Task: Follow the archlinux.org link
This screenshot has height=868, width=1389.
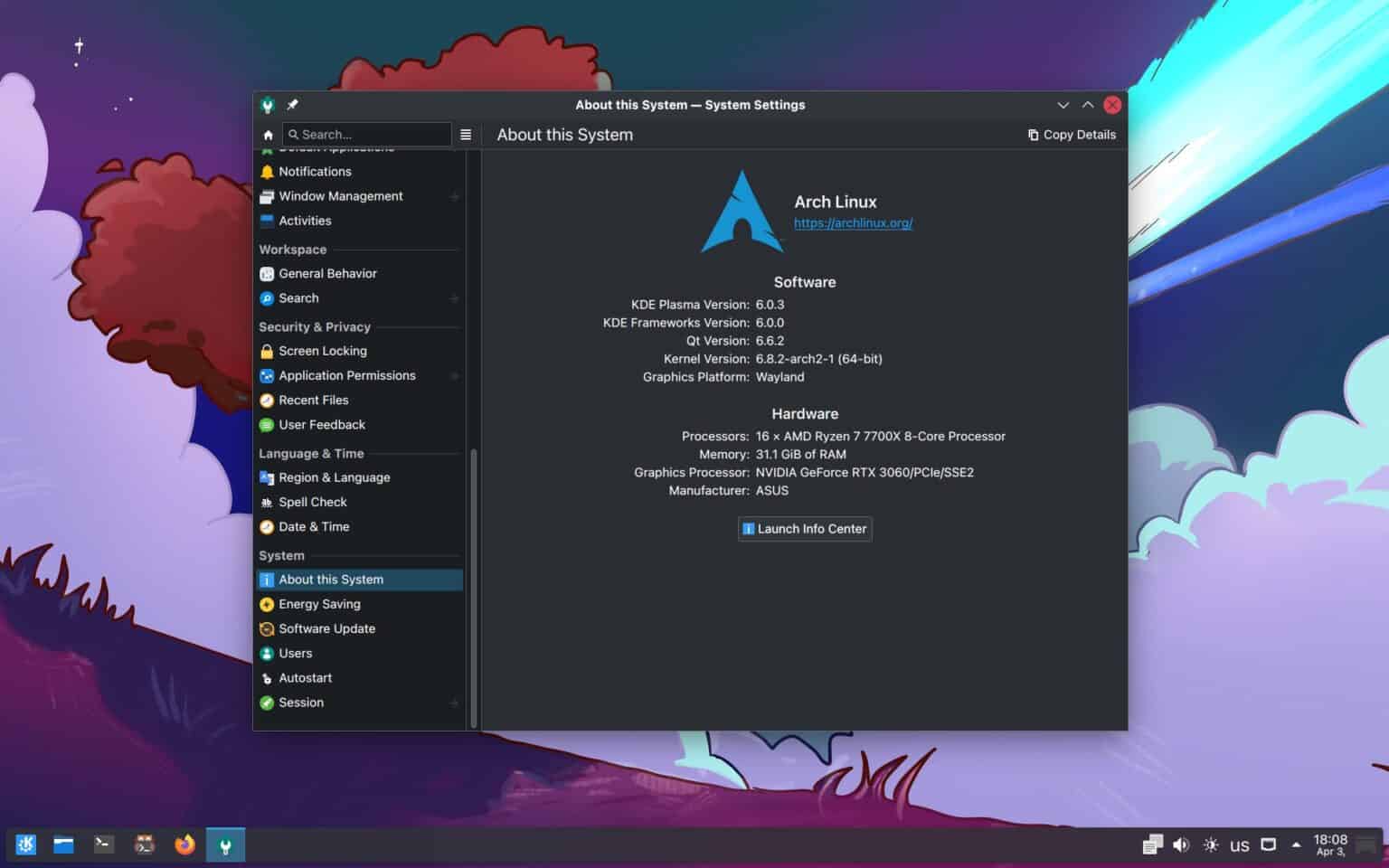Action: (853, 222)
